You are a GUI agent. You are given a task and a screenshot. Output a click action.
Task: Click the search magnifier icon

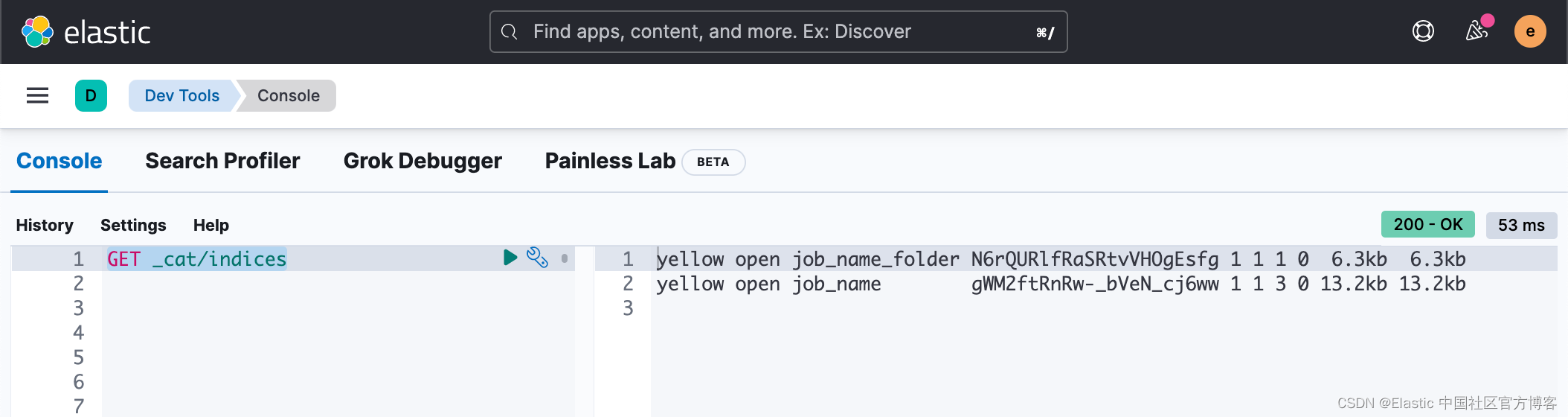coord(510,32)
